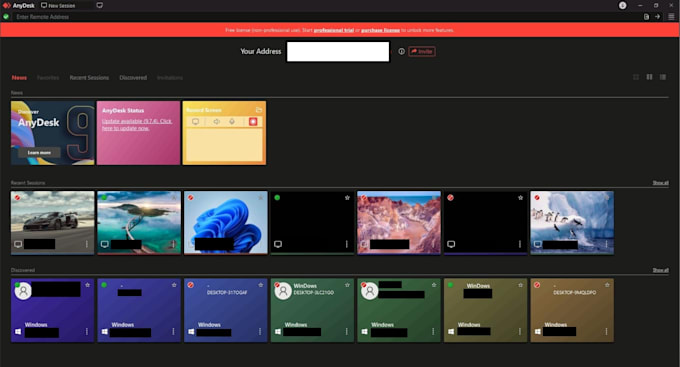Open the hamburger main menu

[671, 17]
